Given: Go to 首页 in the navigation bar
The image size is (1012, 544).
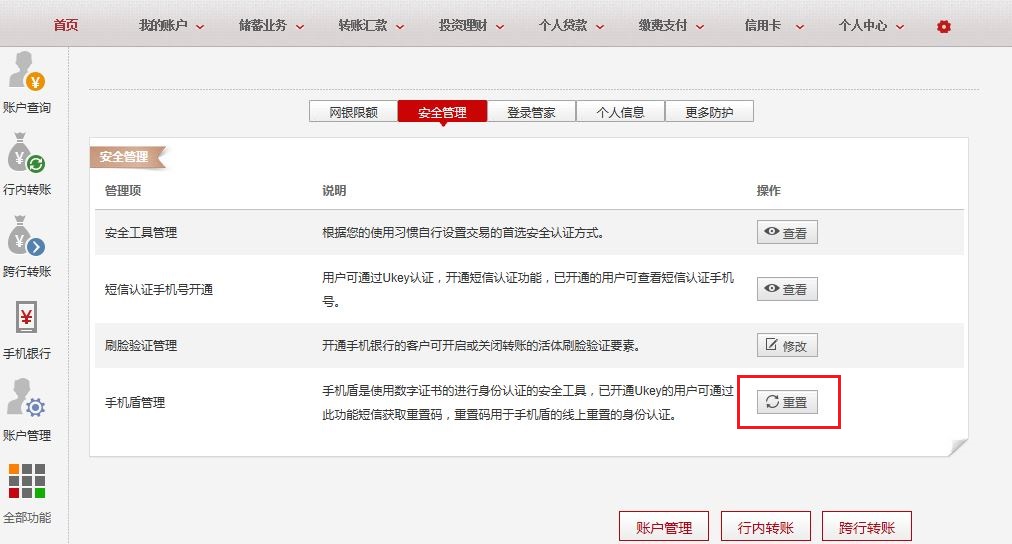Looking at the screenshot, I should [x=66, y=25].
